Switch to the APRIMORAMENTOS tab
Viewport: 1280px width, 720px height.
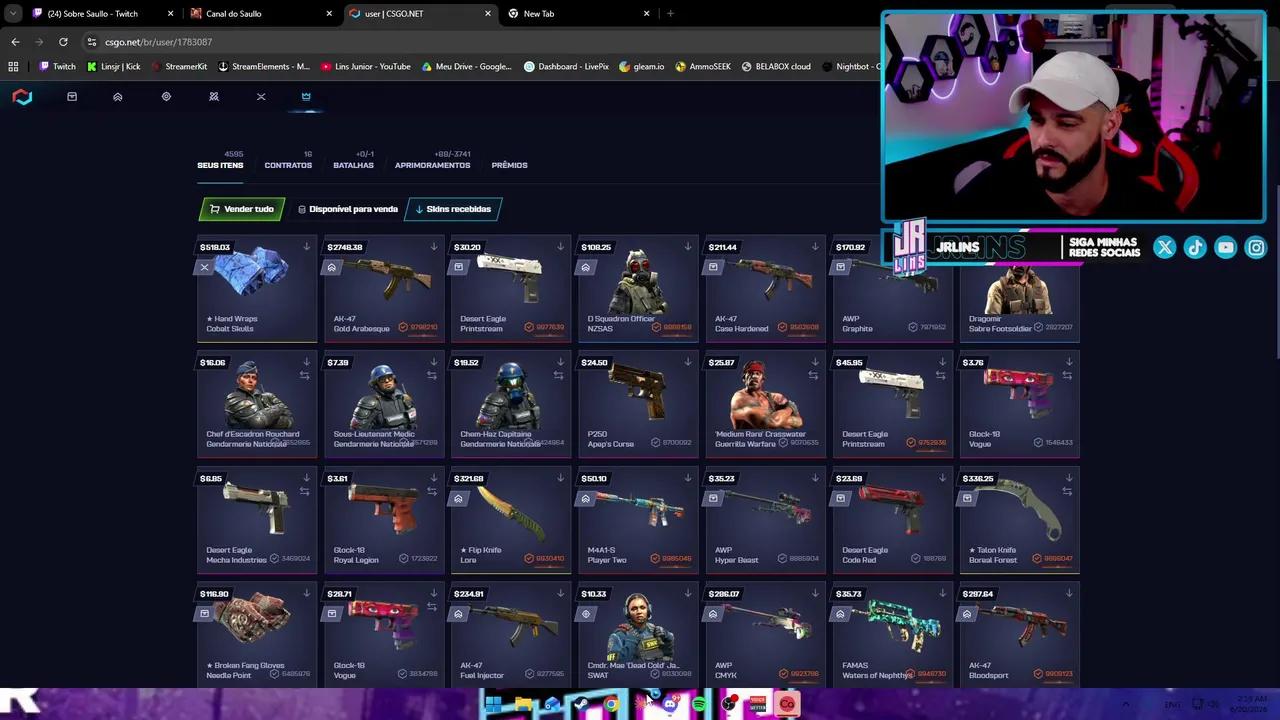click(432, 165)
